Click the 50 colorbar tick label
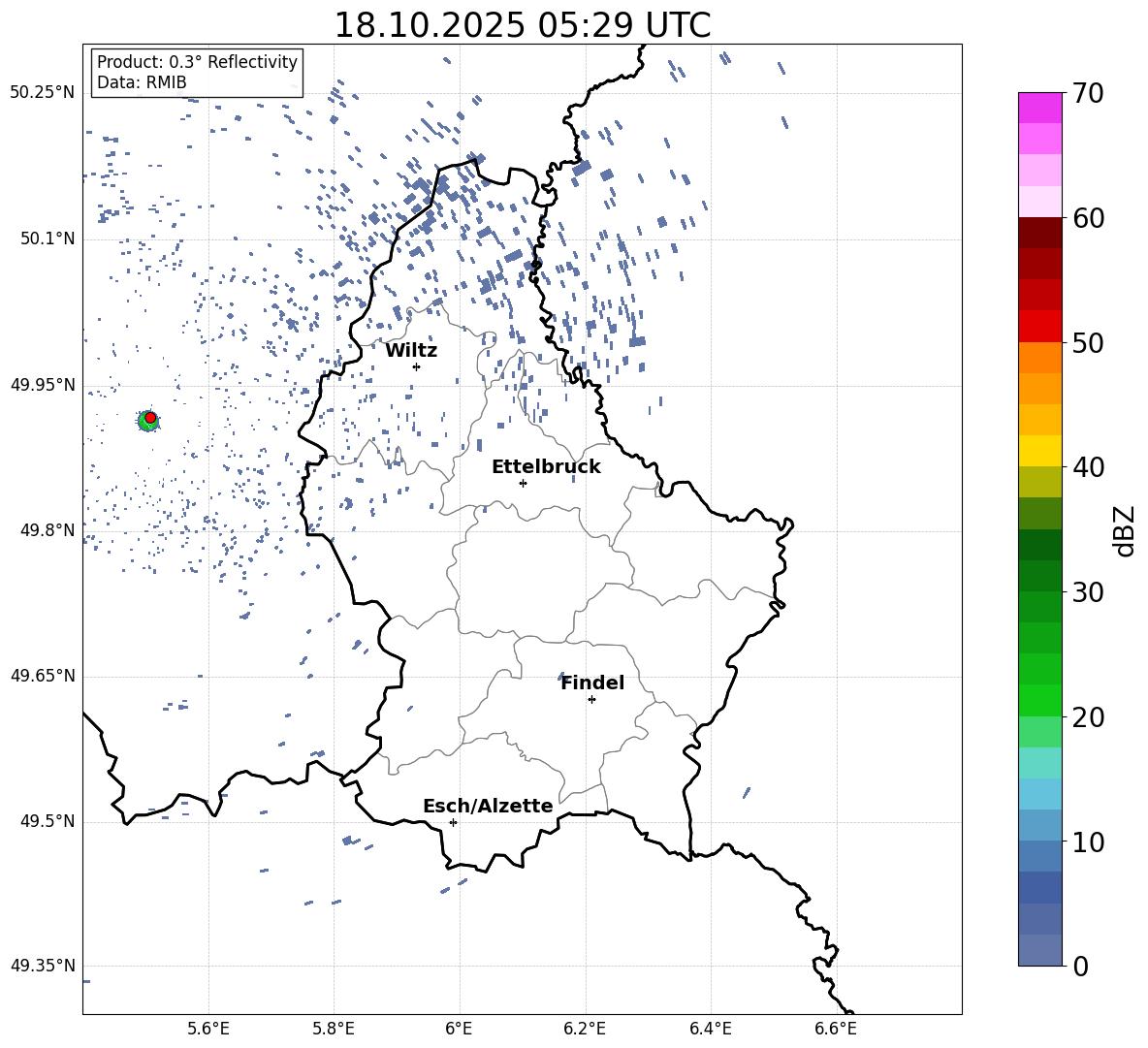The height and width of the screenshot is (1048, 1148). 1088,342
